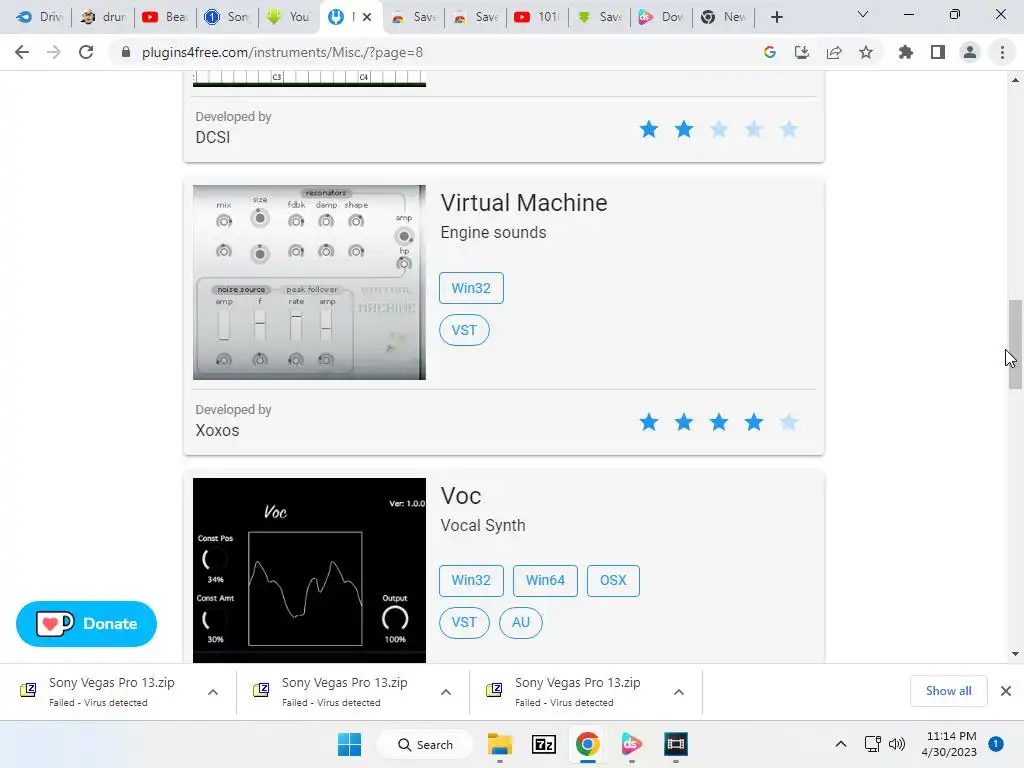Toggle the browser side panel
This screenshot has width=1024, height=768.
pos(938,52)
